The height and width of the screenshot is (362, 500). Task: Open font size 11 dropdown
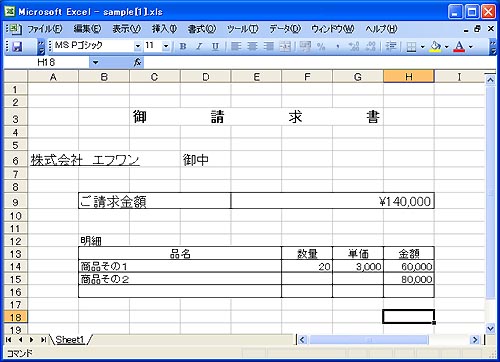coord(166,46)
